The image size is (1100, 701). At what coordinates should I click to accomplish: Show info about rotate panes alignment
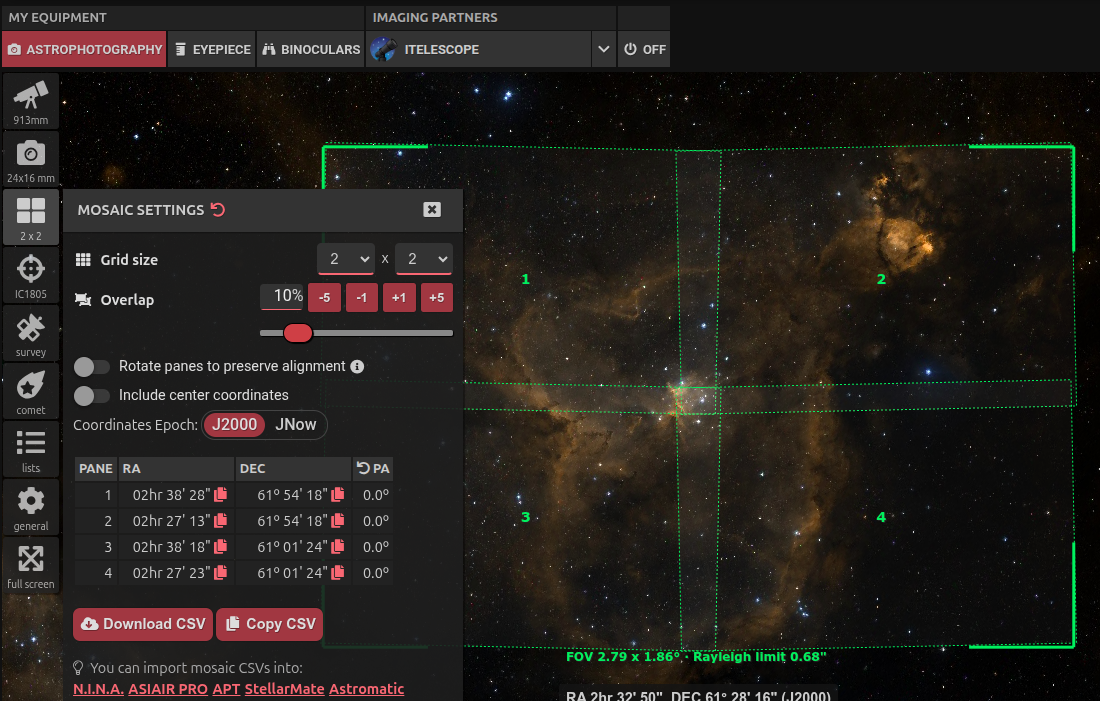(x=357, y=366)
